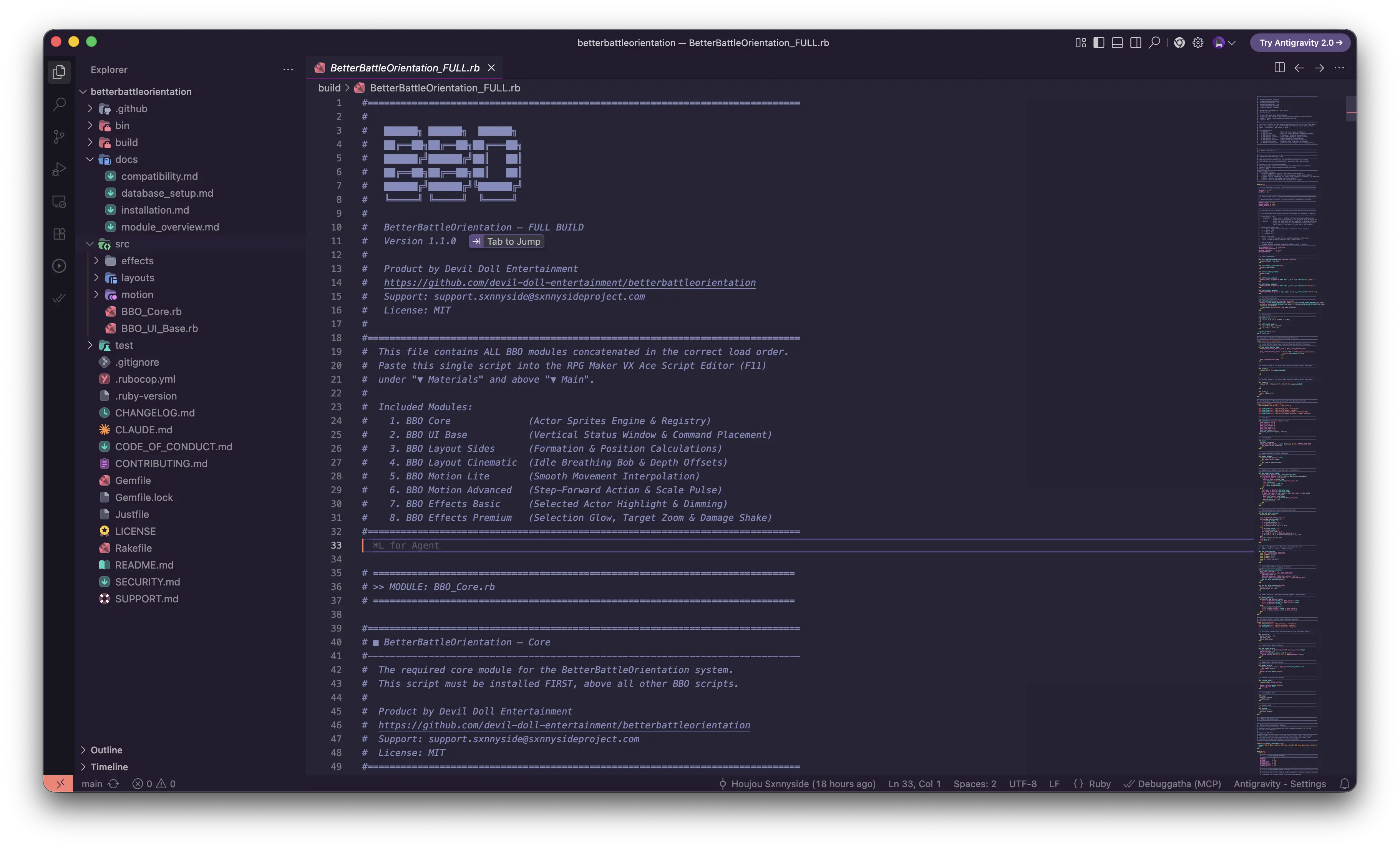The image size is (1400, 849).
Task: Split the editor to the right
Action: 1279,68
